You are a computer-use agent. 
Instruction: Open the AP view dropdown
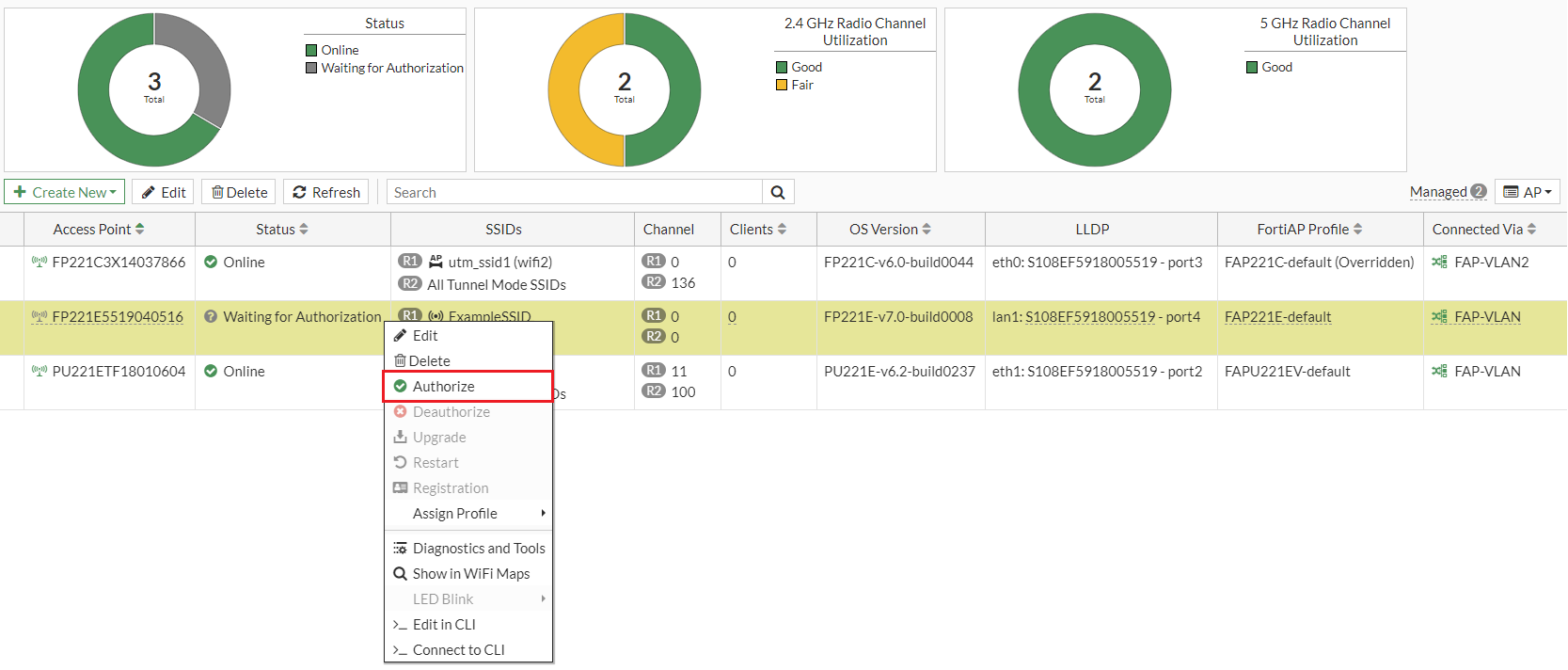click(1528, 192)
